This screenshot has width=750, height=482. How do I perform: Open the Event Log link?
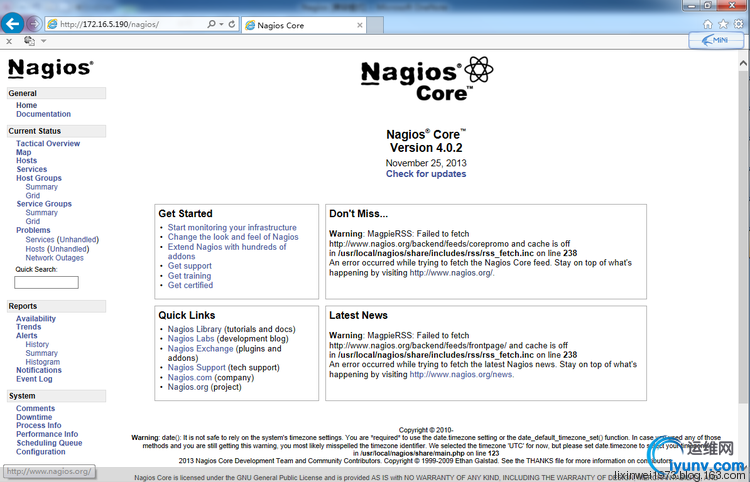point(34,379)
